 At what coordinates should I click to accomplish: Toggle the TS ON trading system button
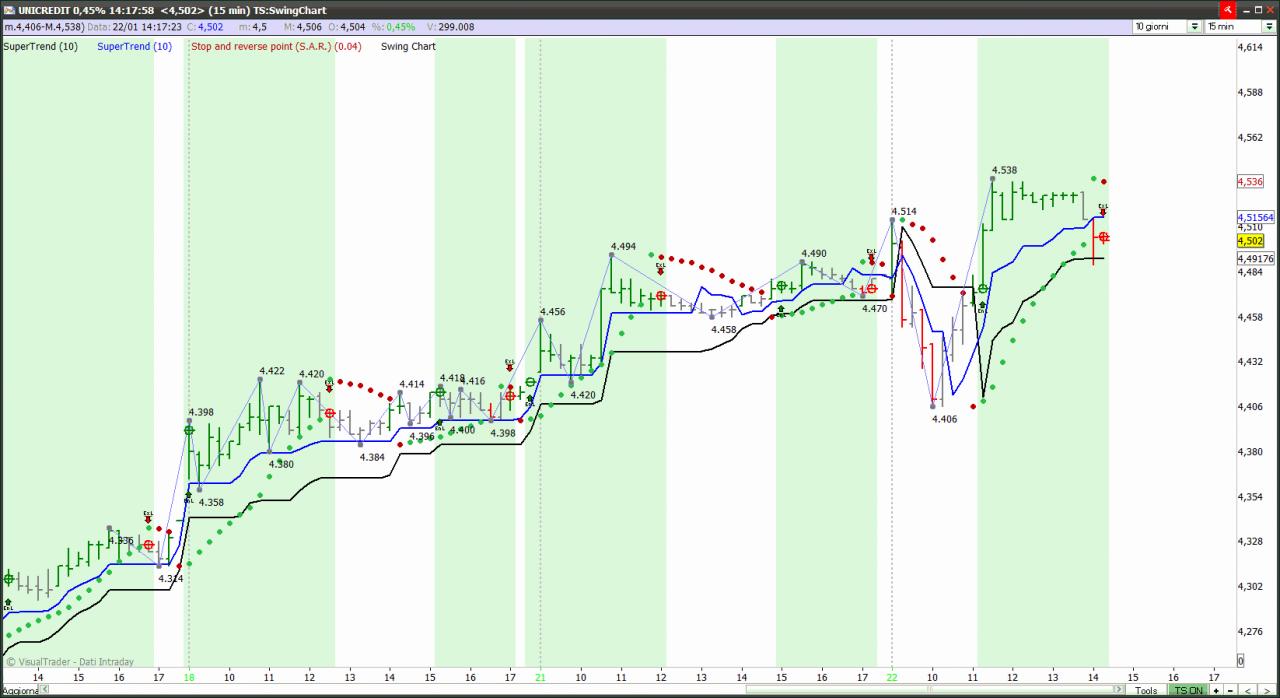1188,690
